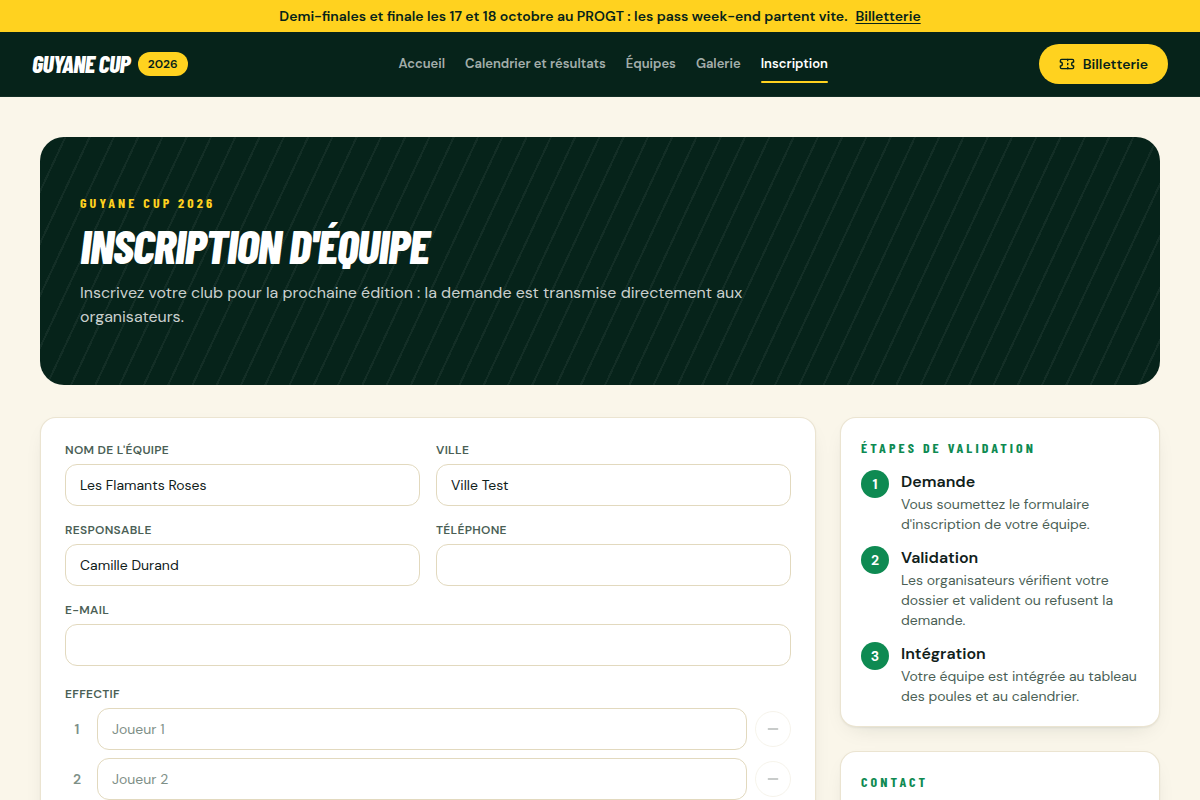Click the 2026 badge next to logo
The height and width of the screenshot is (800, 1200).
click(x=163, y=64)
